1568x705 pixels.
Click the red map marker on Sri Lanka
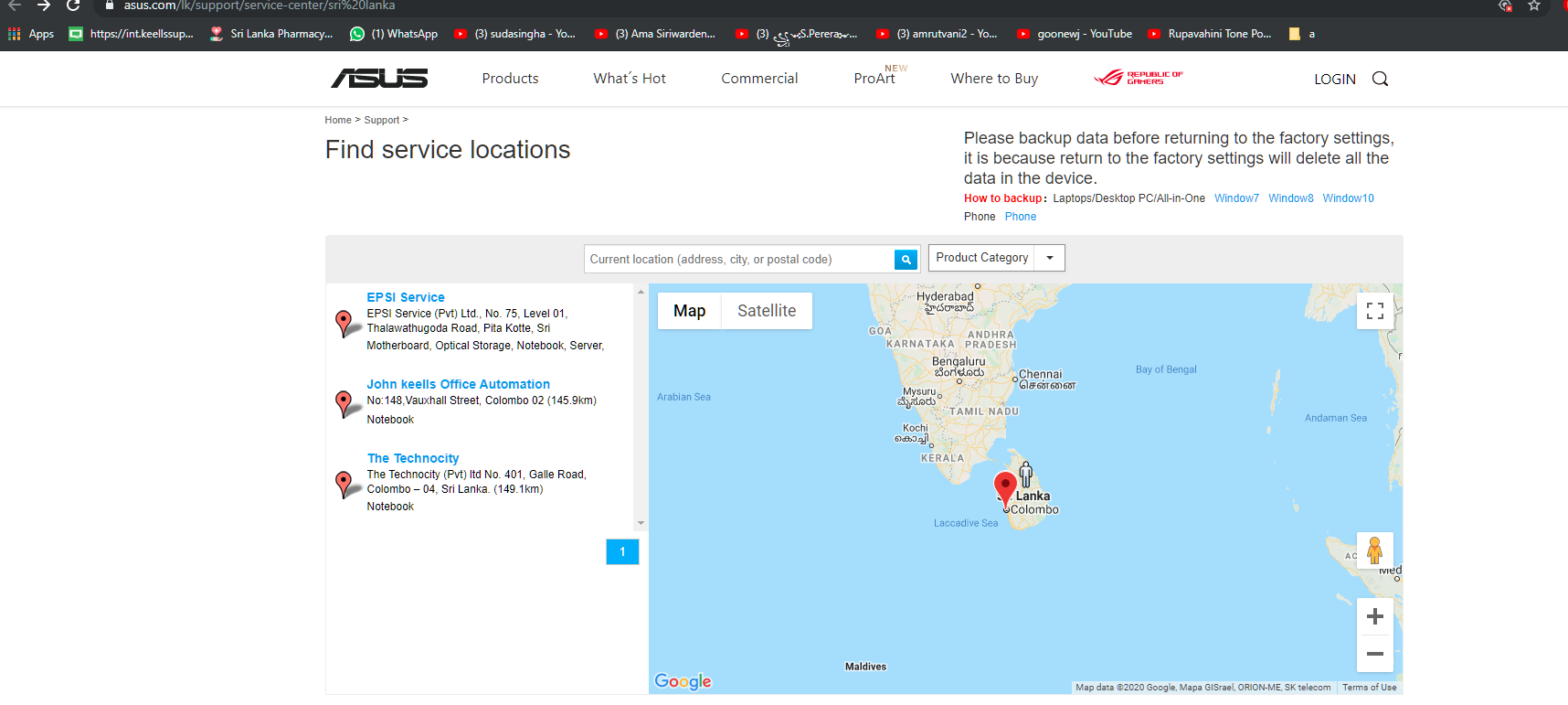pos(1005,489)
